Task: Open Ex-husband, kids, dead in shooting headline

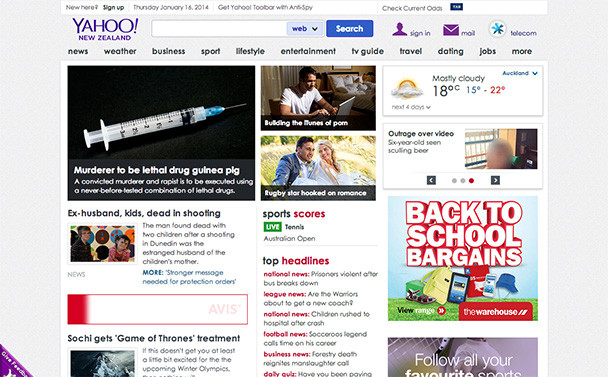Action: pos(144,213)
